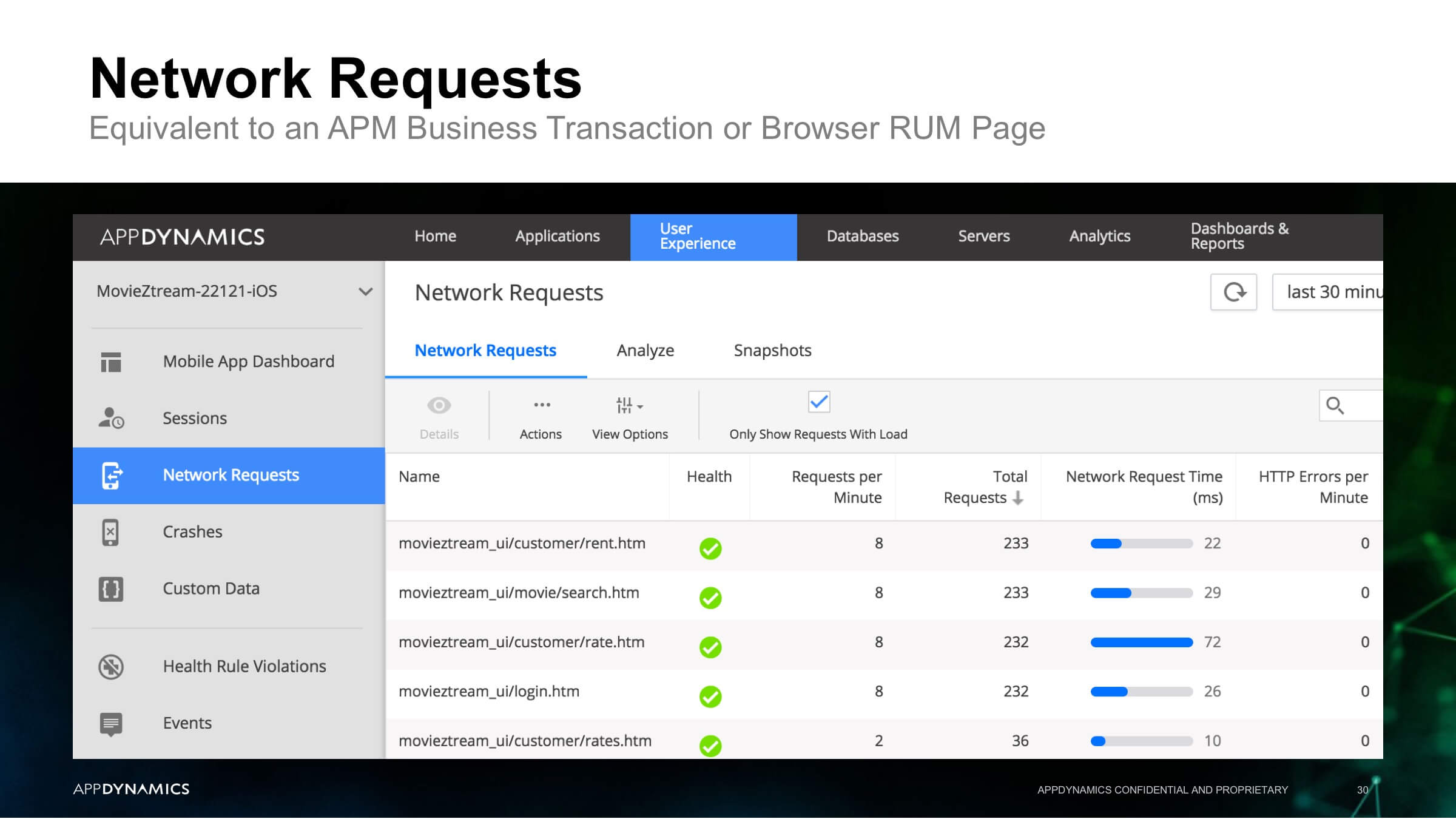Screen dimensions: 1456x819
Task: Select movieztream_ui/customer/rates.htm row name
Action: (x=525, y=741)
